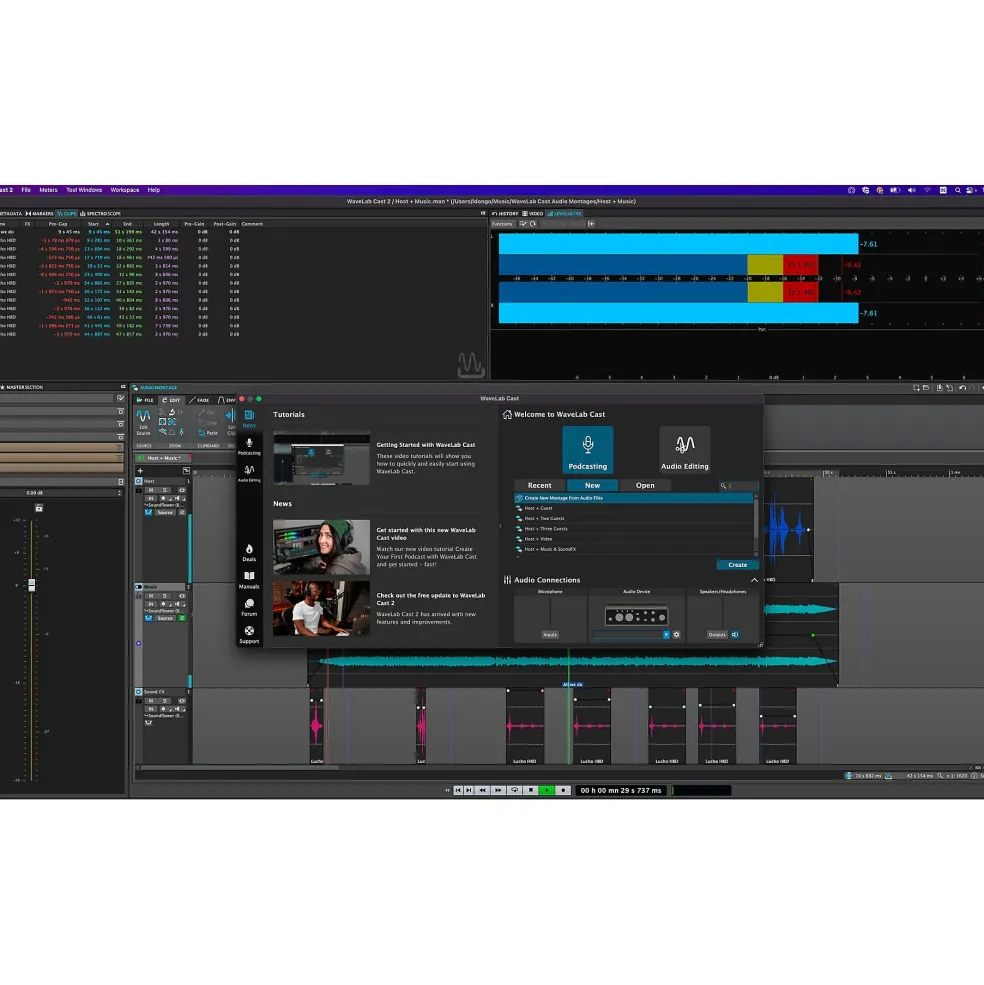
Task: Rewind using the transport bar button
Action: [x=483, y=790]
